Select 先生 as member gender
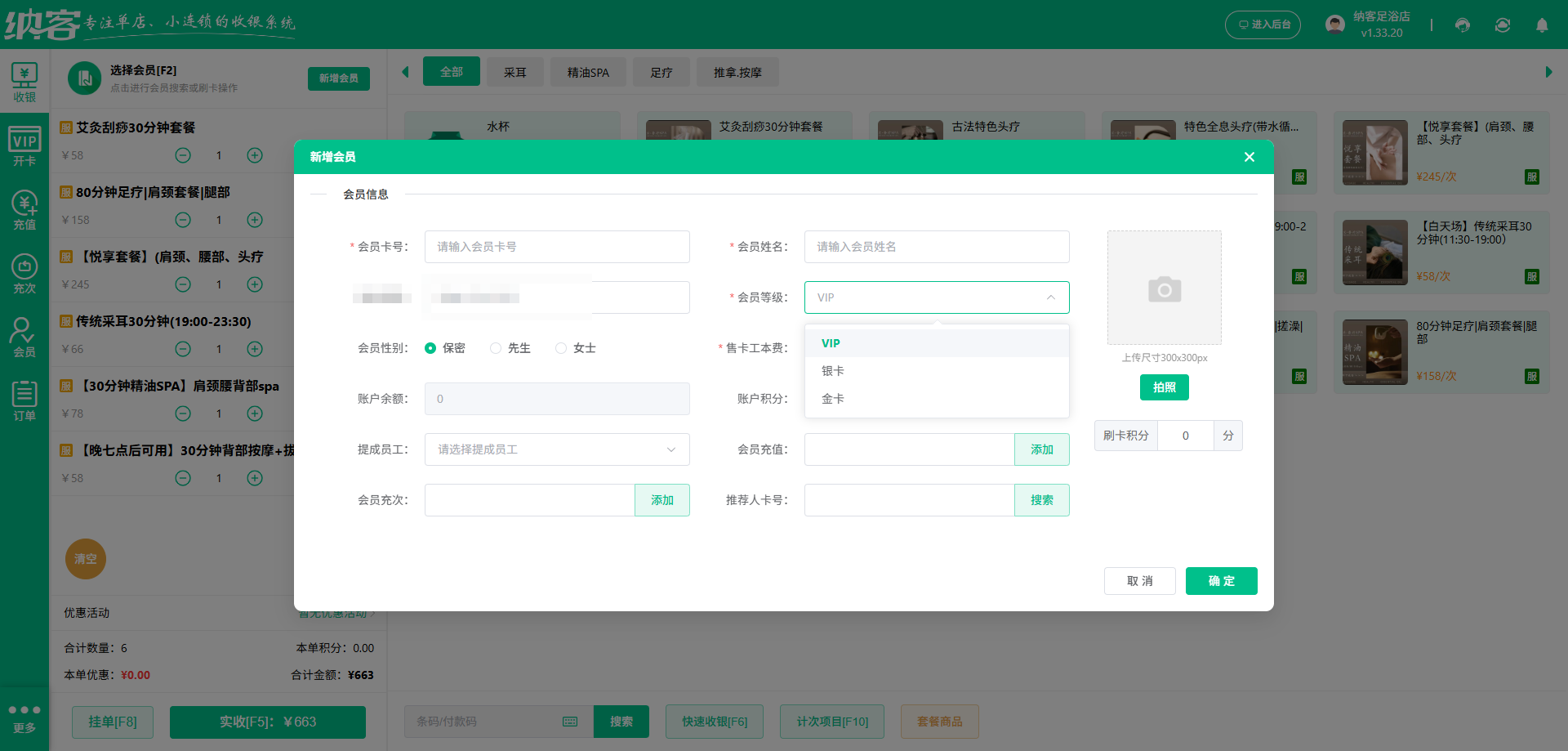The height and width of the screenshot is (751, 1568). [496, 348]
